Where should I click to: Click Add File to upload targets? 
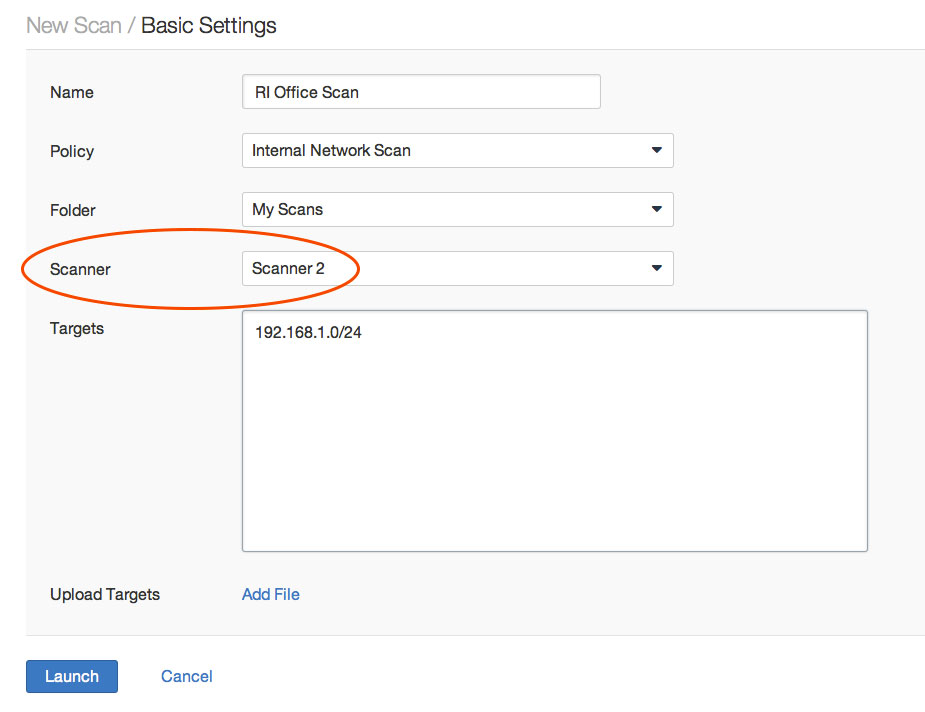pos(271,594)
